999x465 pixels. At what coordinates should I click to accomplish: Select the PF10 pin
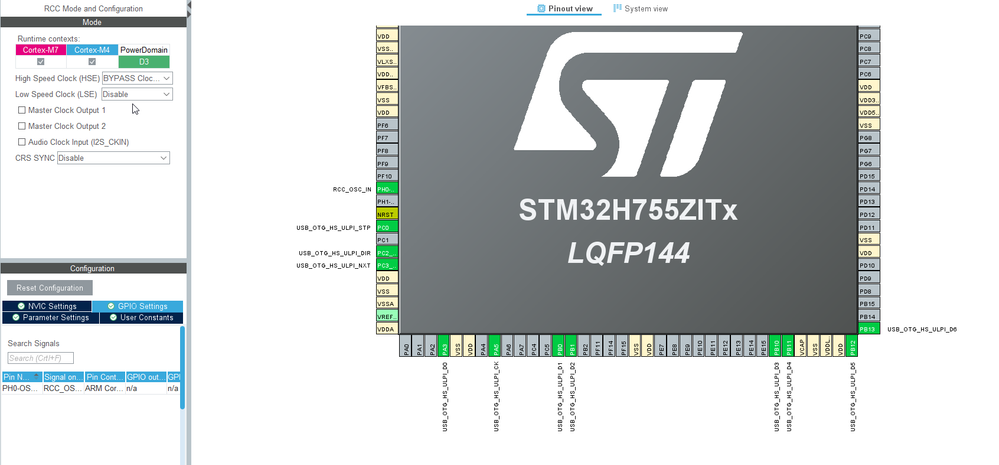pyautogui.click(x=387, y=176)
